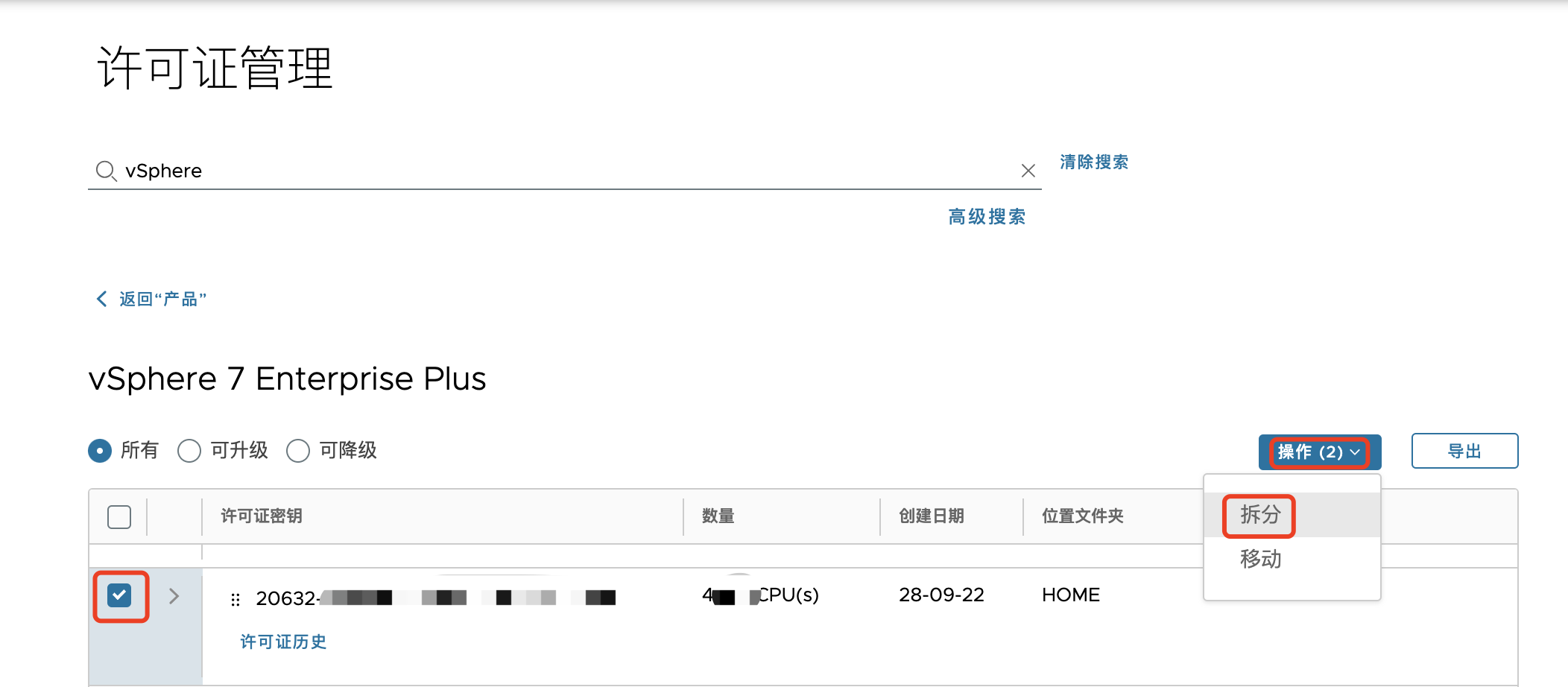Expand the 20632 license row details
This screenshot has height=687, width=1568.
174,596
